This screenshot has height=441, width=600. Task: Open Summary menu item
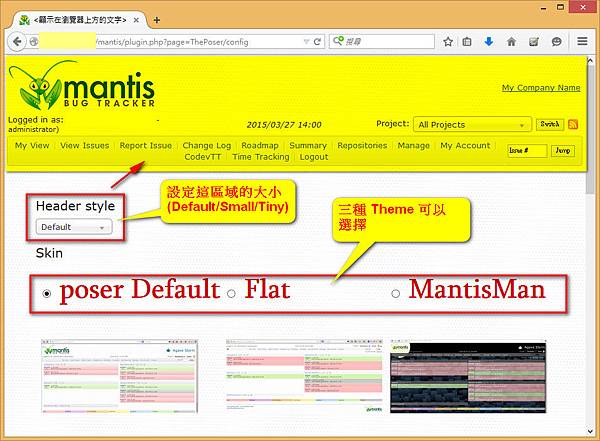pos(308,145)
